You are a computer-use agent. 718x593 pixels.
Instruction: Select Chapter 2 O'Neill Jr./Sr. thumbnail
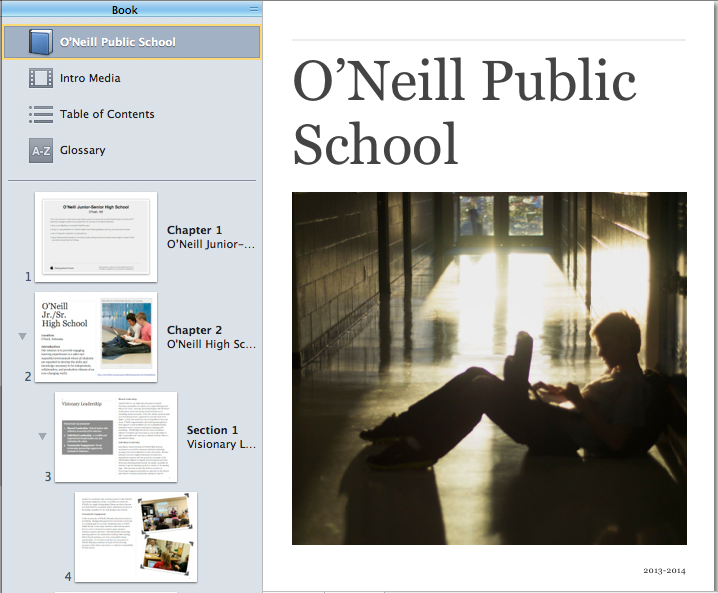click(96, 337)
